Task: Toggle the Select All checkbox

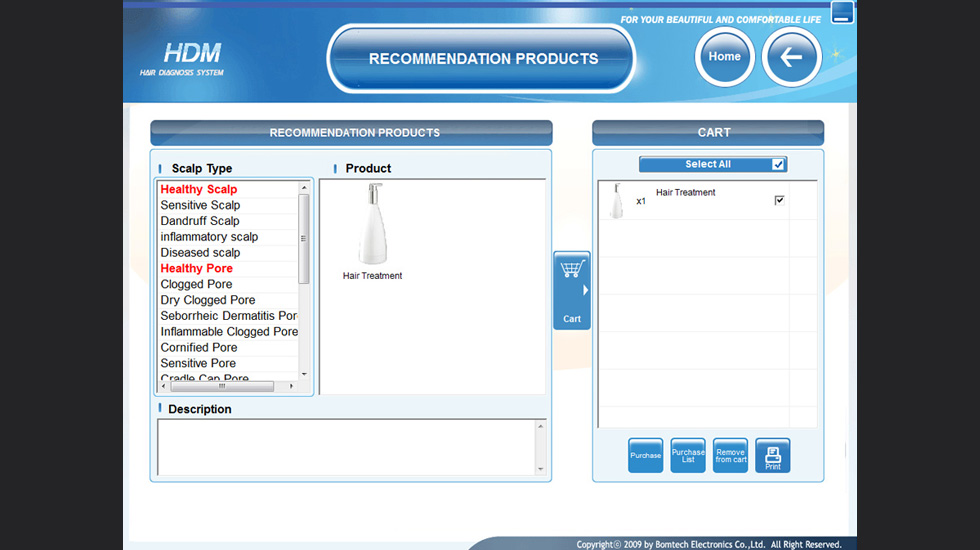Action: (778, 165)
